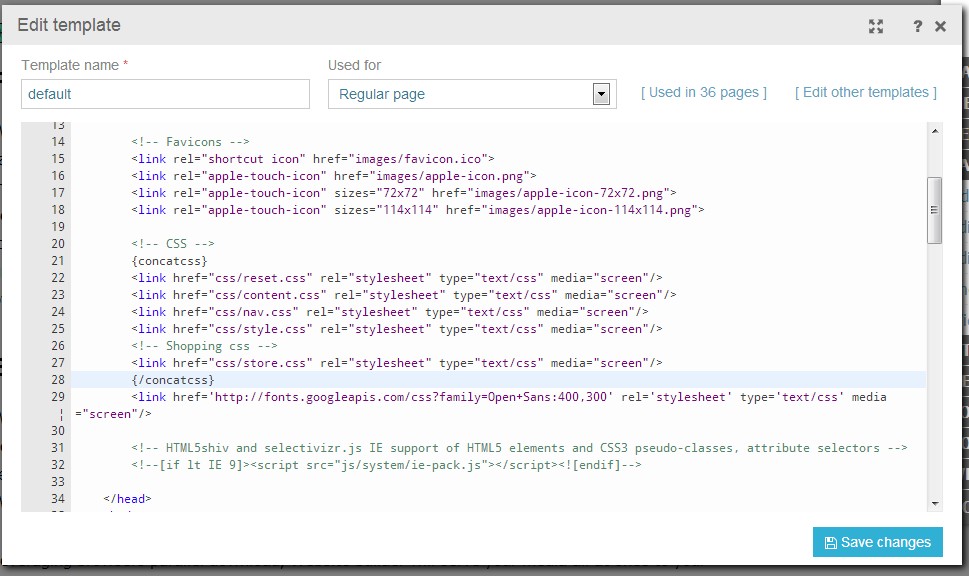Click the code editor scroll down arrow

pos(935,504)
